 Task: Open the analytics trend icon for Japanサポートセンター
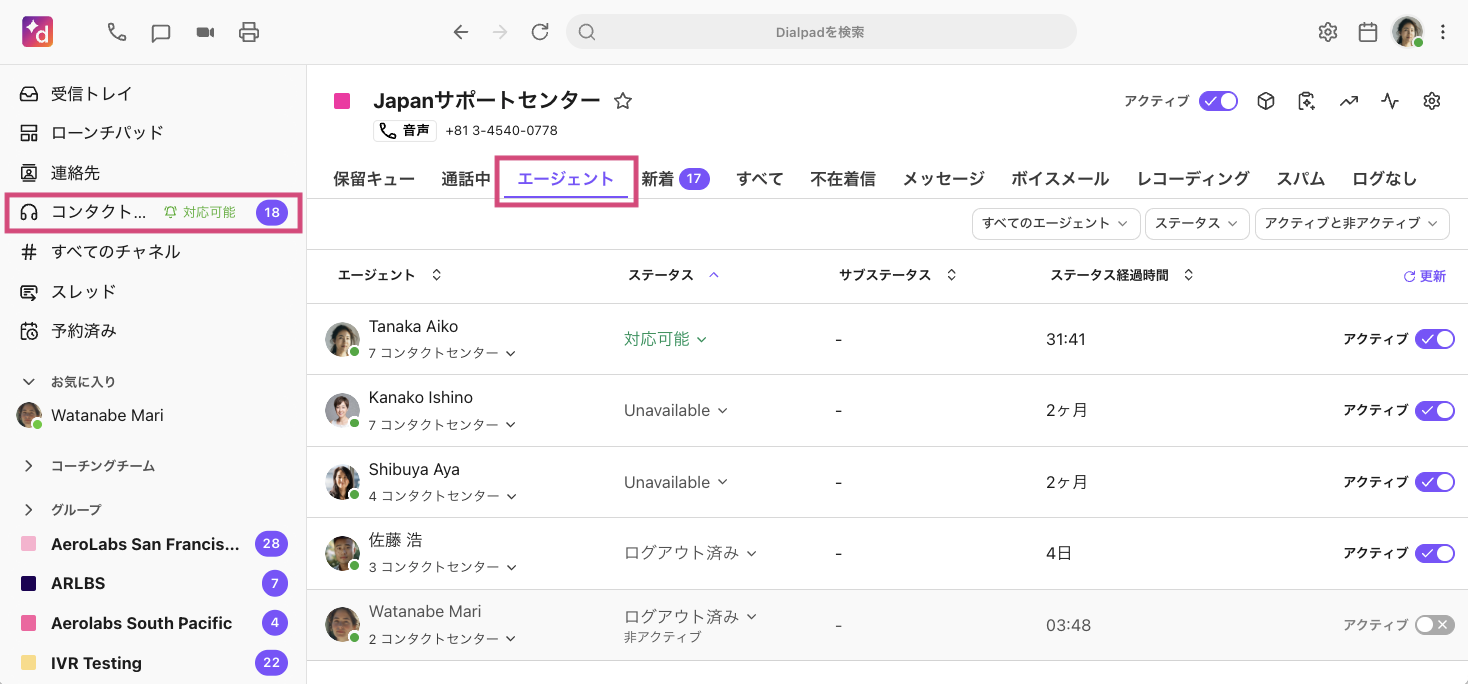point(1349,100)
